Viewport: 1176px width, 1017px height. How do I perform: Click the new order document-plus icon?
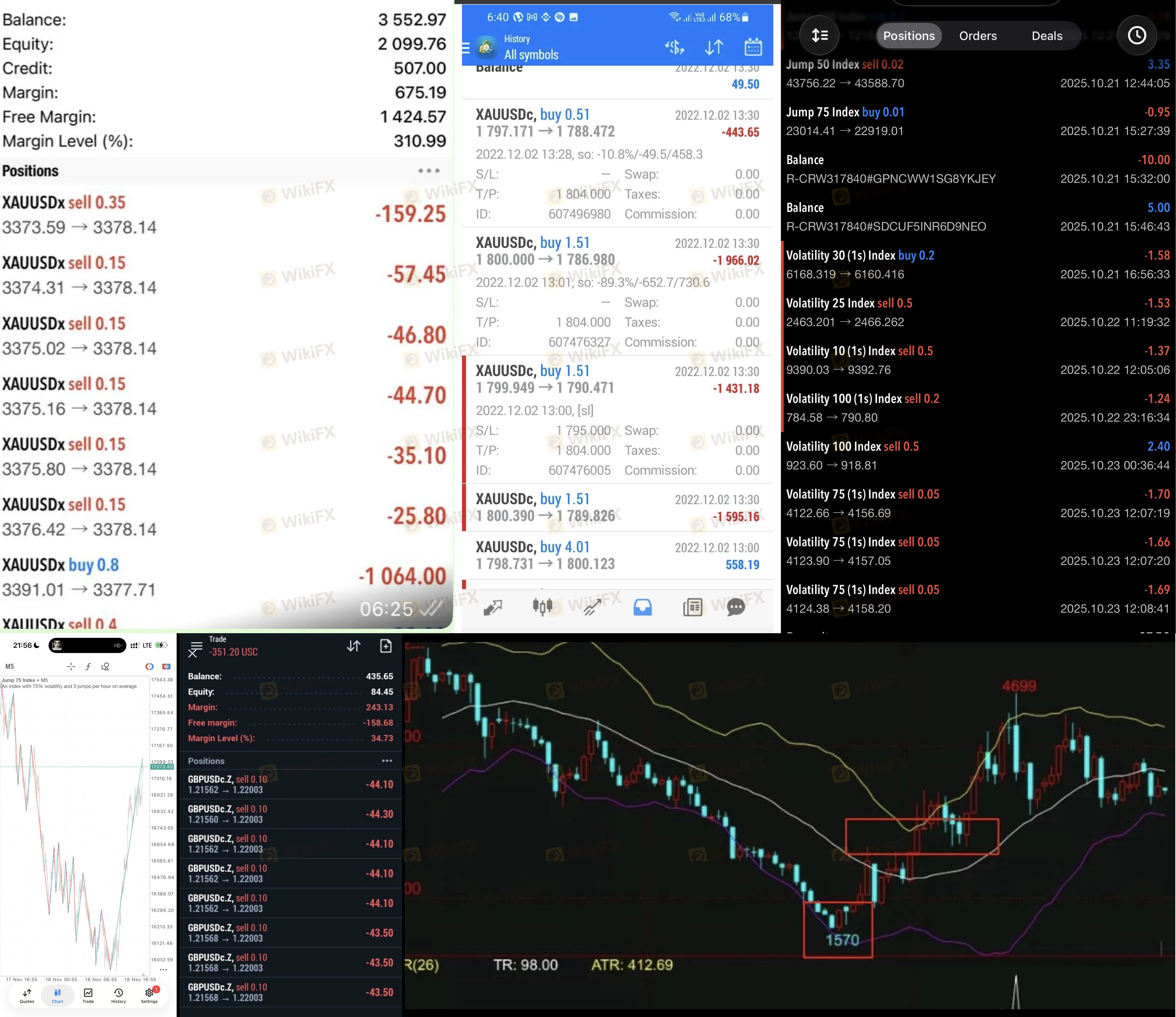385,646
